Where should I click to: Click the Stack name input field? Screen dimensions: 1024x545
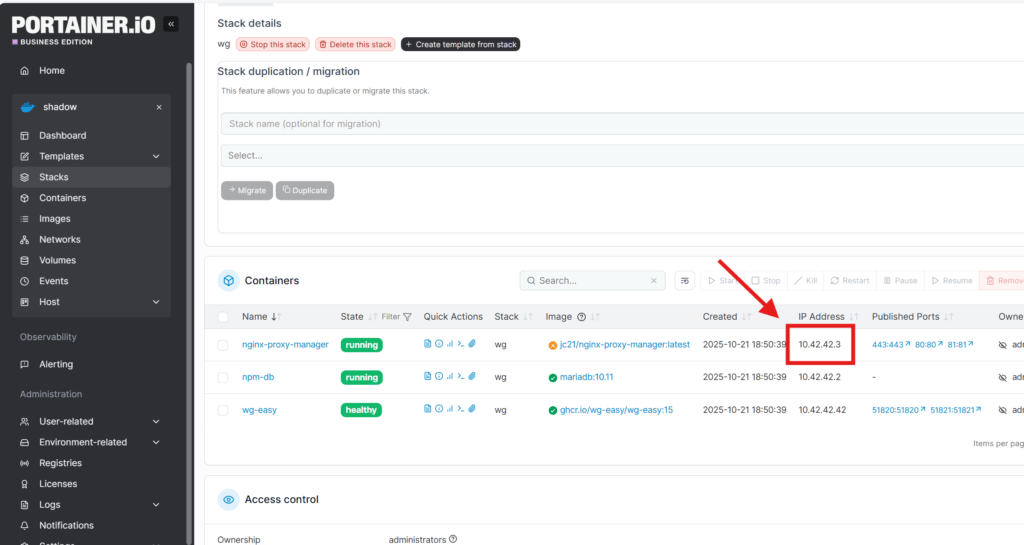[x=620, y=124]
